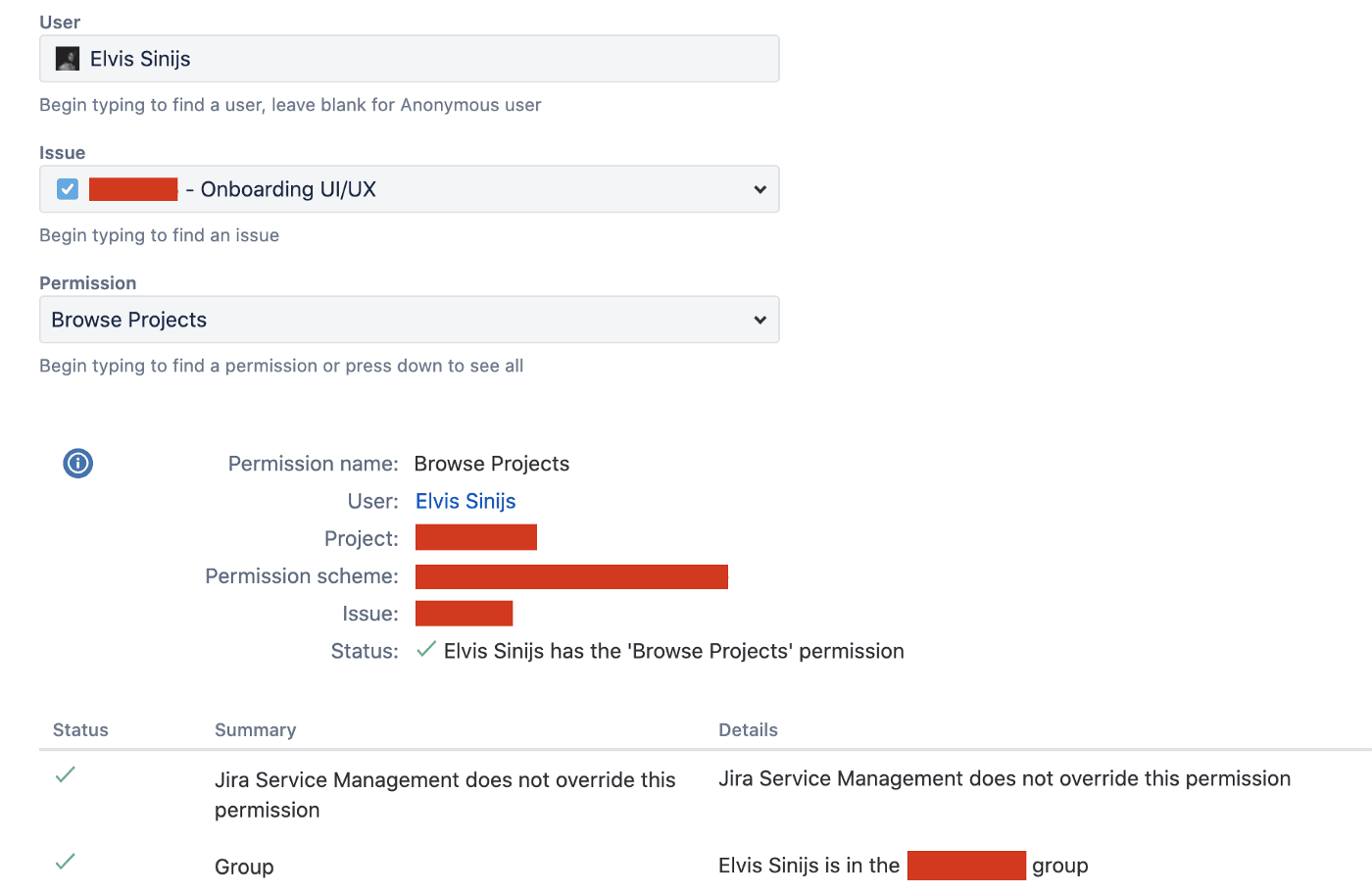
Task: Click the Status column header
Action: pyautogui.click(x=80, y=729)
